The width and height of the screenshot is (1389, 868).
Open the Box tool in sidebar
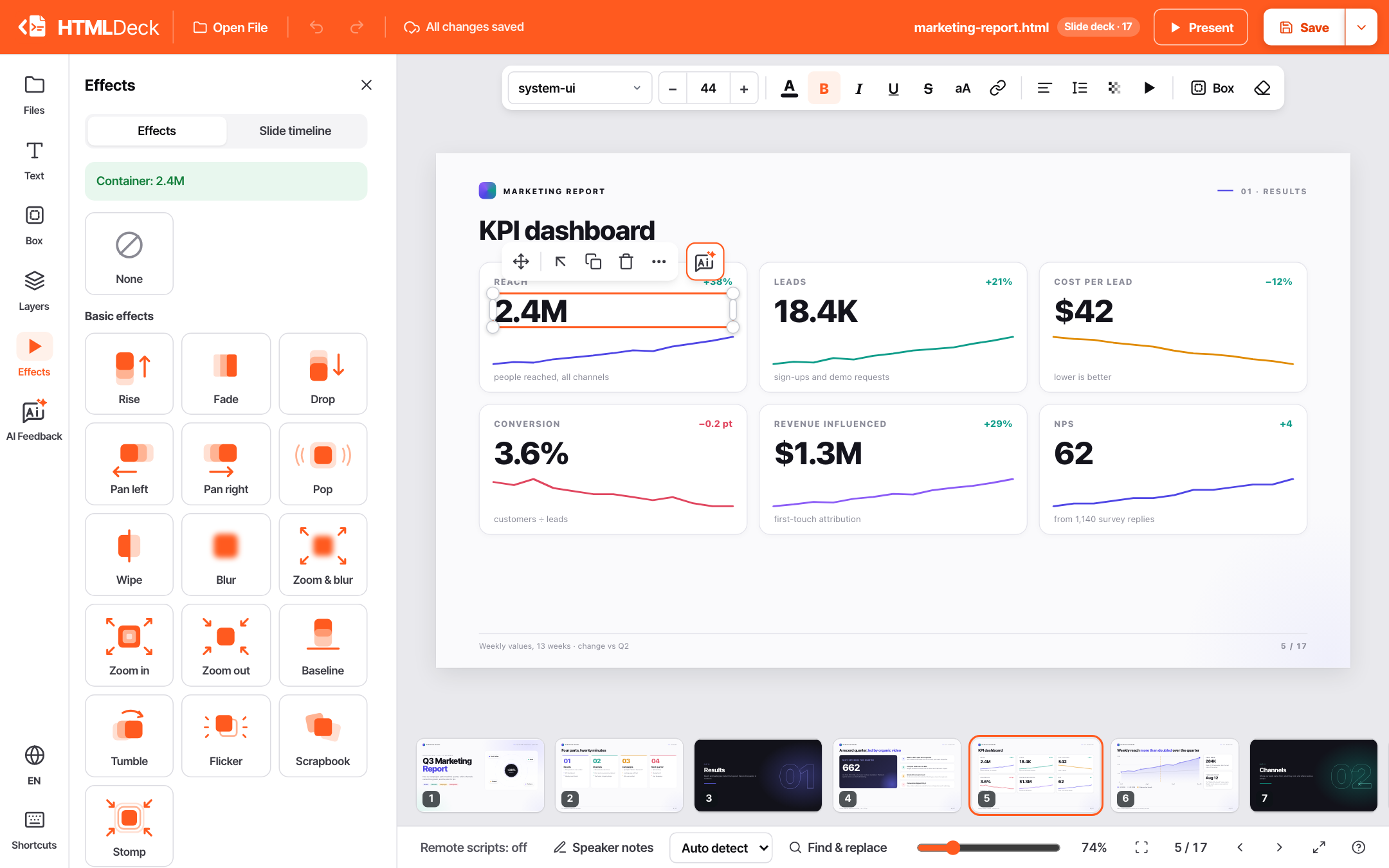pos(34,226)
